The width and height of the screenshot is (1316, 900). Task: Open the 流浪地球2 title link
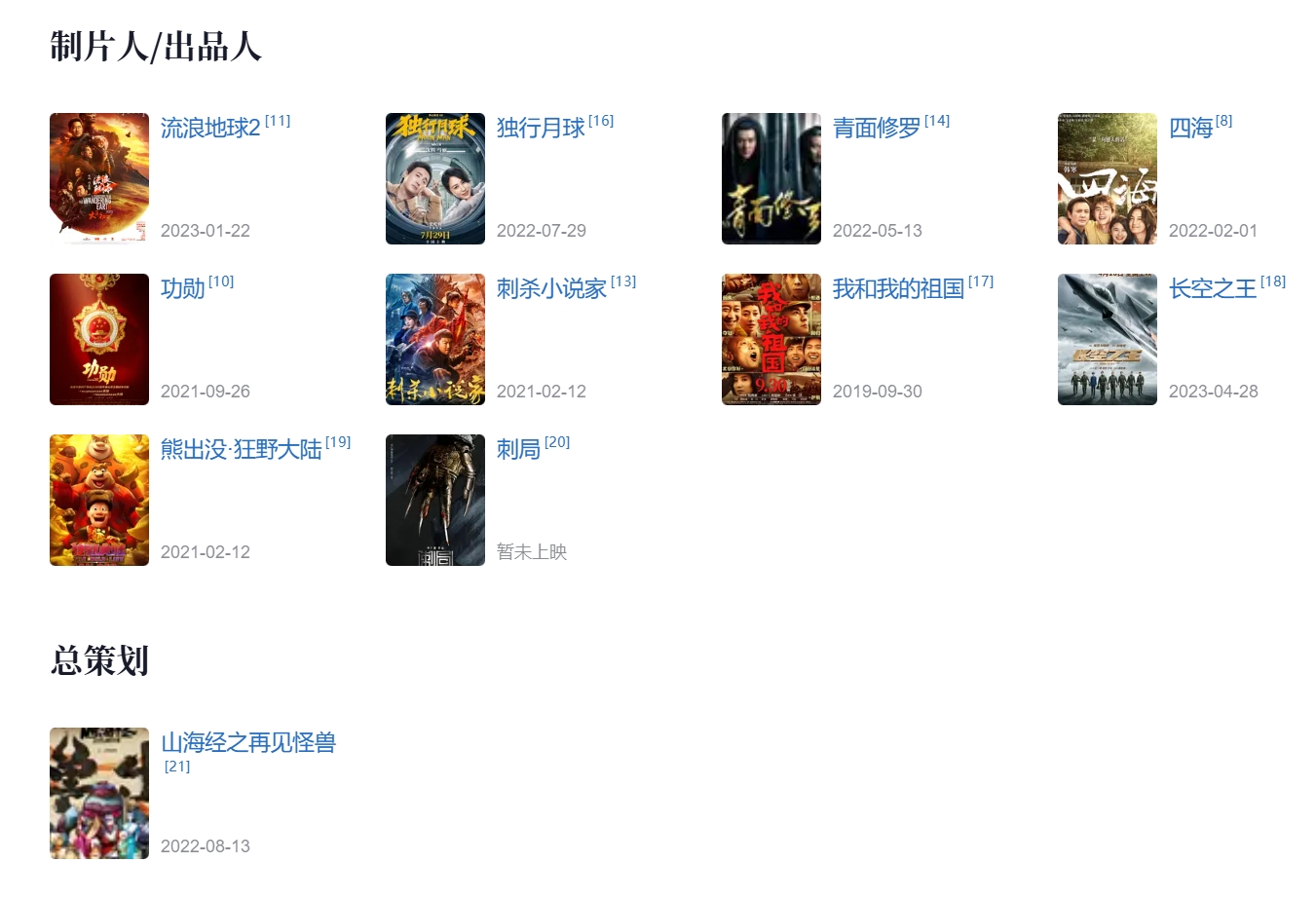coord(210,129)
